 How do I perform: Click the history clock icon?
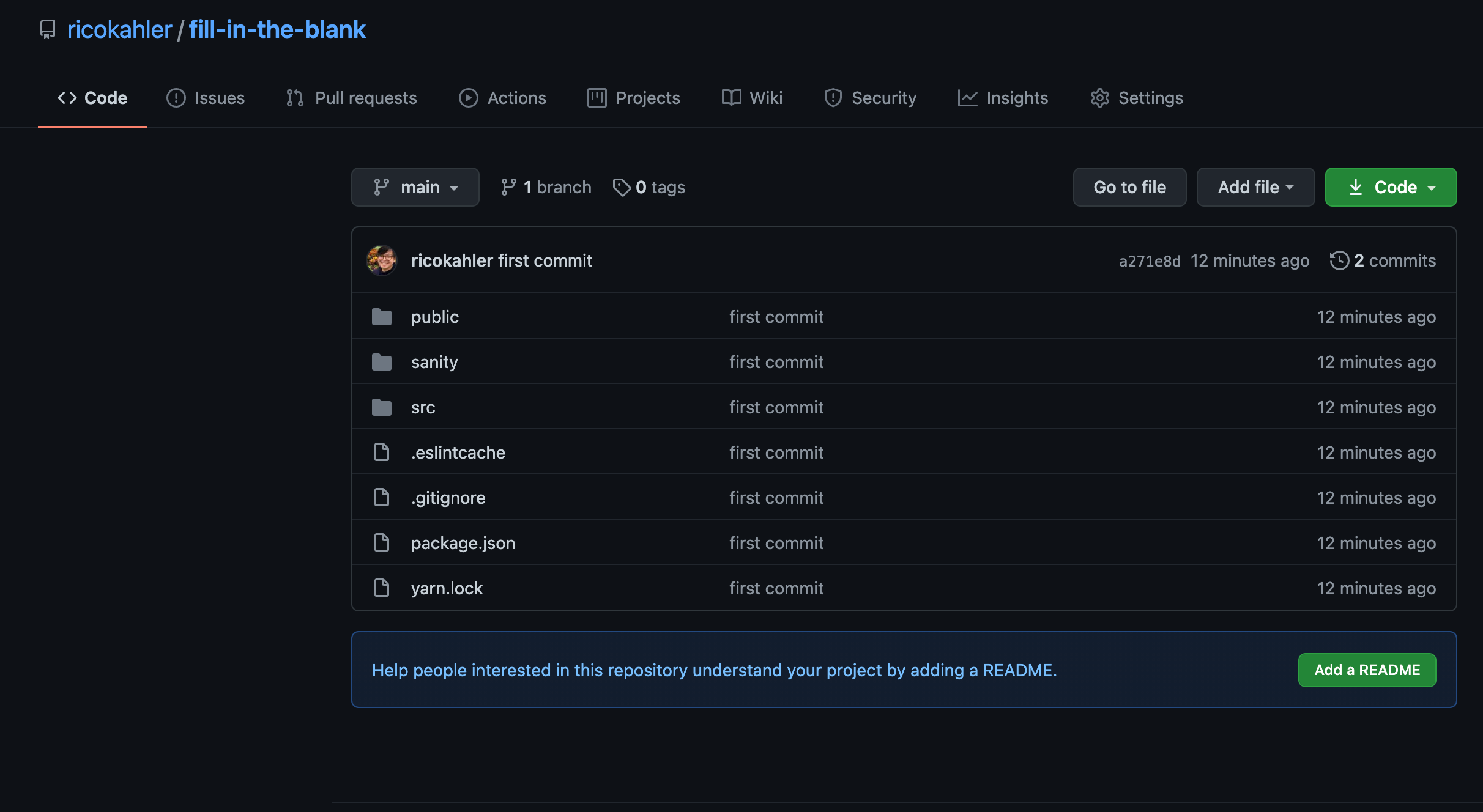pos(1339,260)
